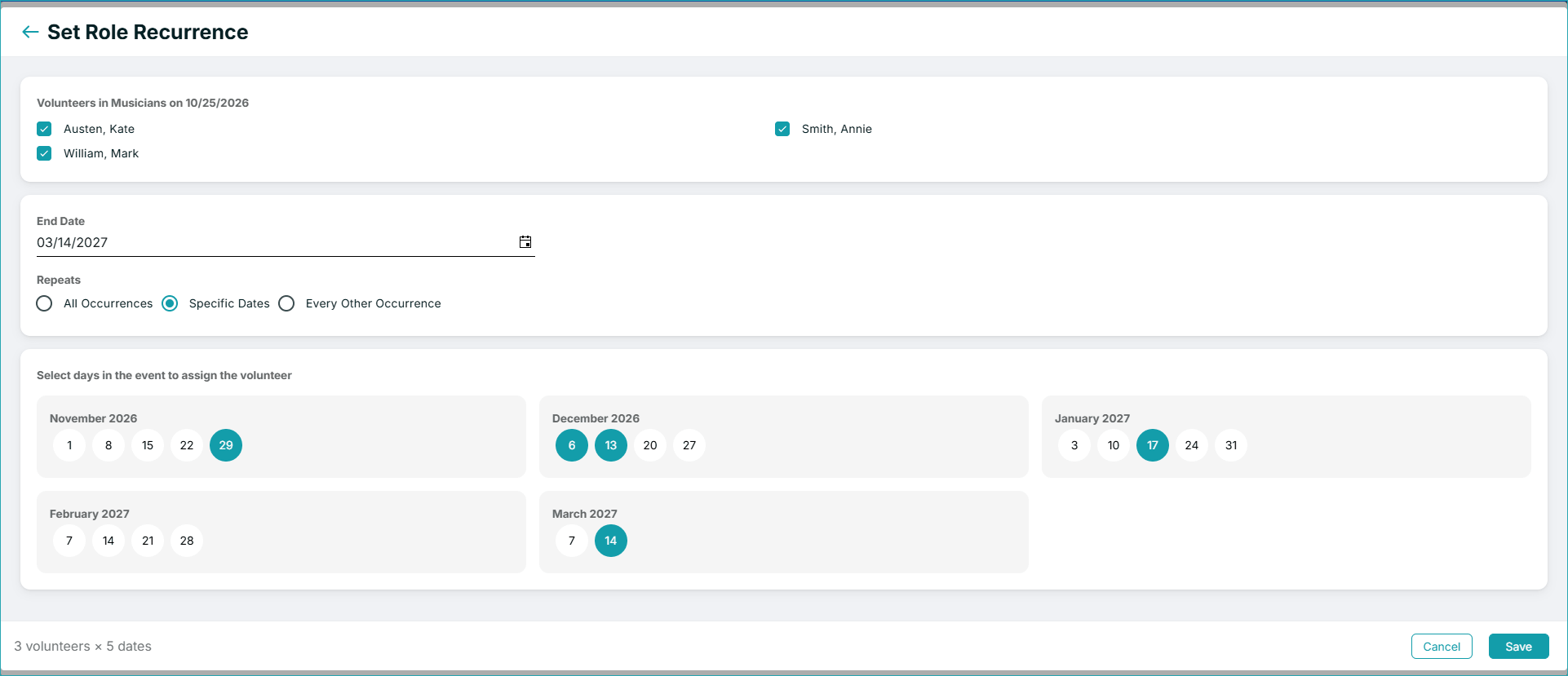
Task: Click the Save button
Action: click(x=1518, y=646)
